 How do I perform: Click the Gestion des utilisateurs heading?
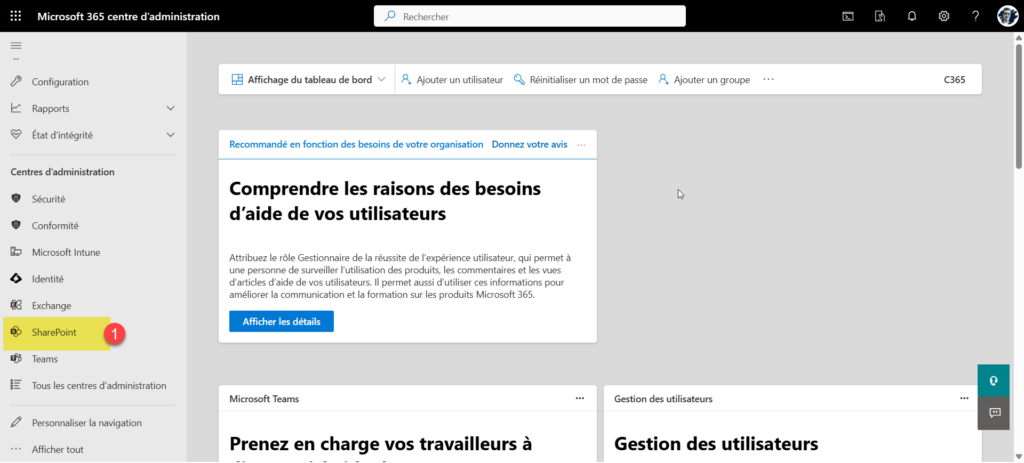tap(716, 445)
